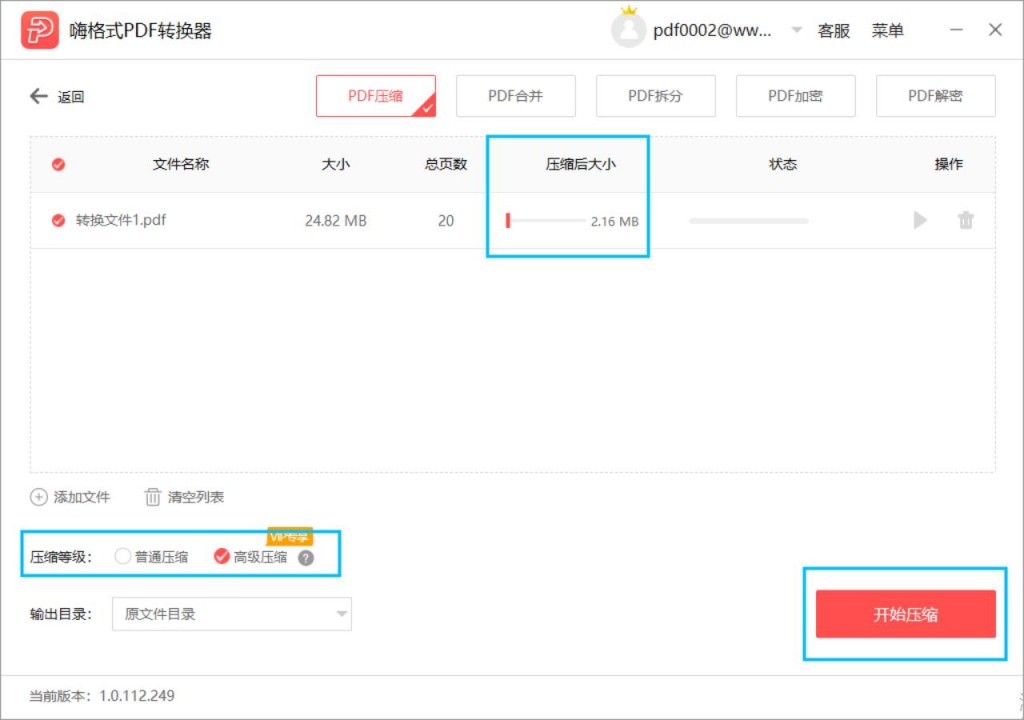Click the 压缩后大小 column header
1024x720 pixels.
pyautogui.click(x=581, y=164)
